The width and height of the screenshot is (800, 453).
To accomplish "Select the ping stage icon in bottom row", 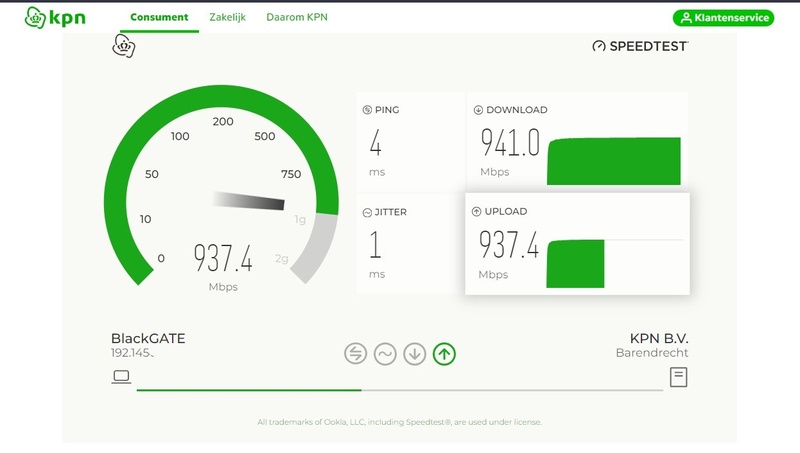I will pos(356,354).
